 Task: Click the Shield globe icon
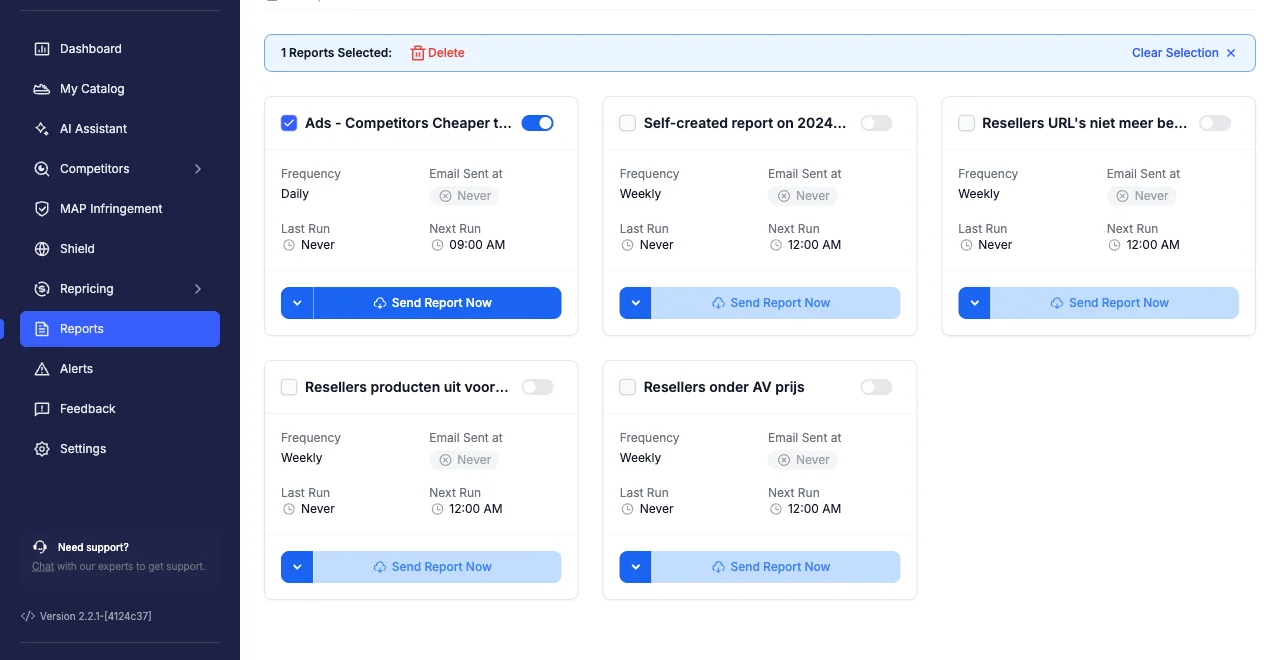pos(42,249)
